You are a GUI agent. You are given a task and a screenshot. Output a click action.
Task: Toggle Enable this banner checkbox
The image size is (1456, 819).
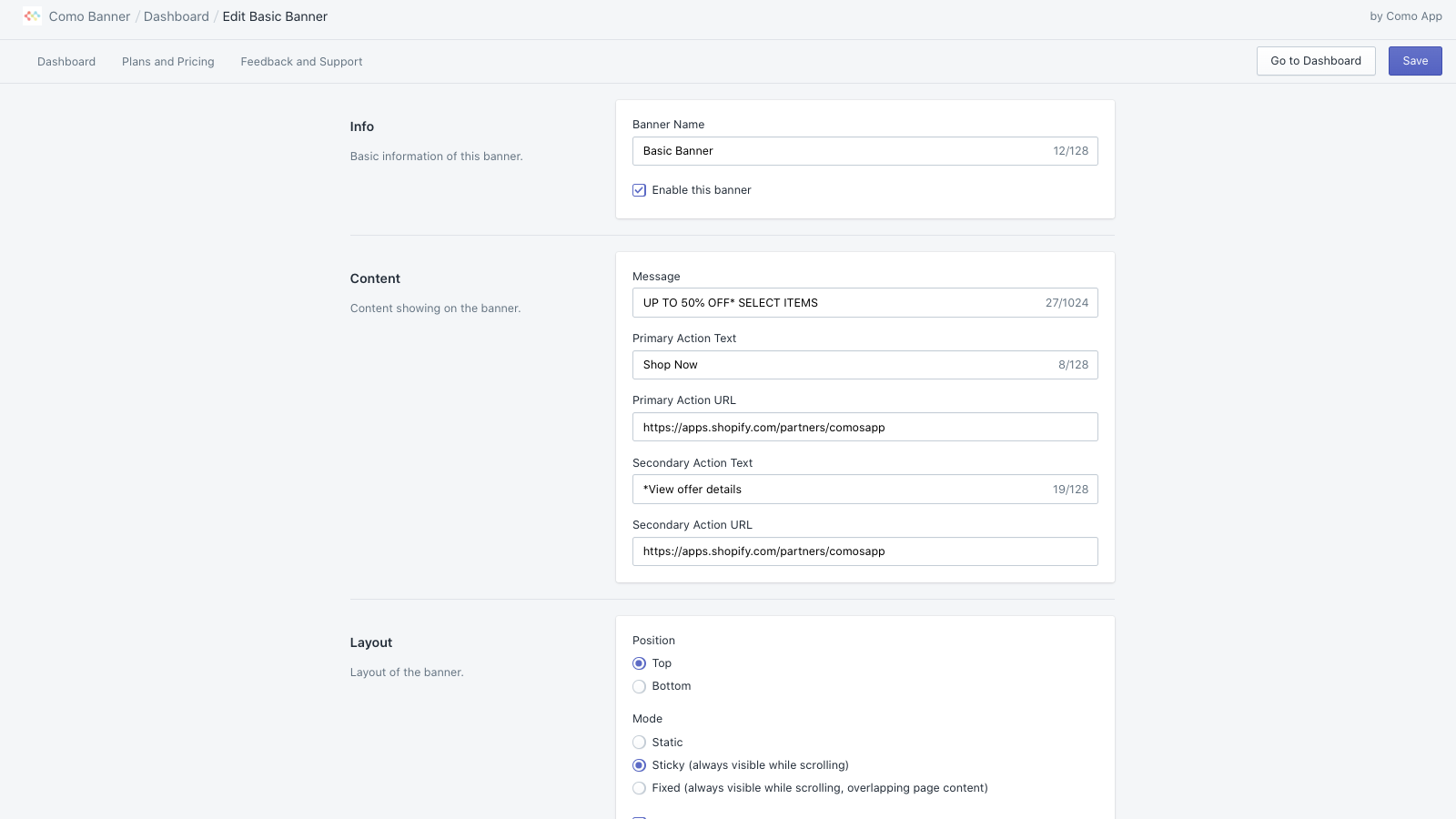tap(639, 190)
